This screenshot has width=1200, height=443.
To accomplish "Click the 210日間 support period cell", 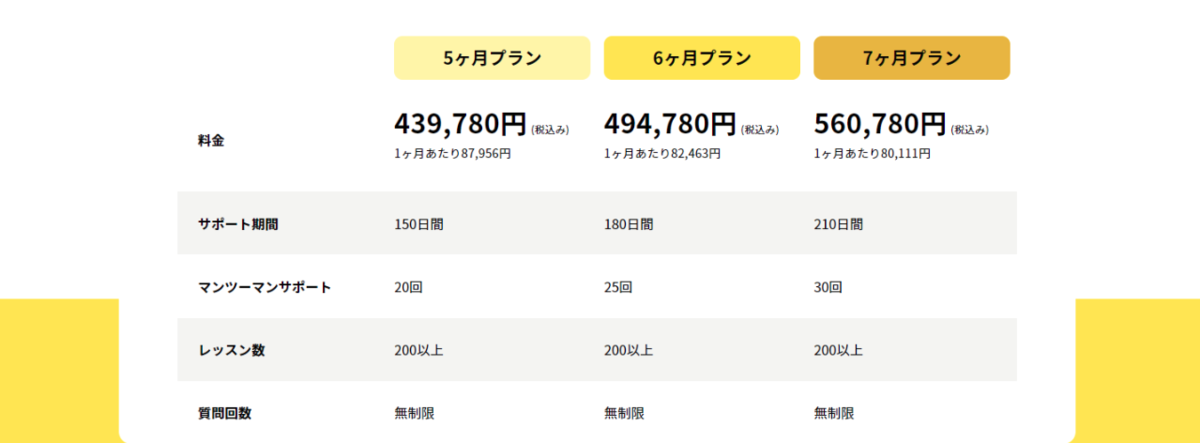I will coord(838,224).
